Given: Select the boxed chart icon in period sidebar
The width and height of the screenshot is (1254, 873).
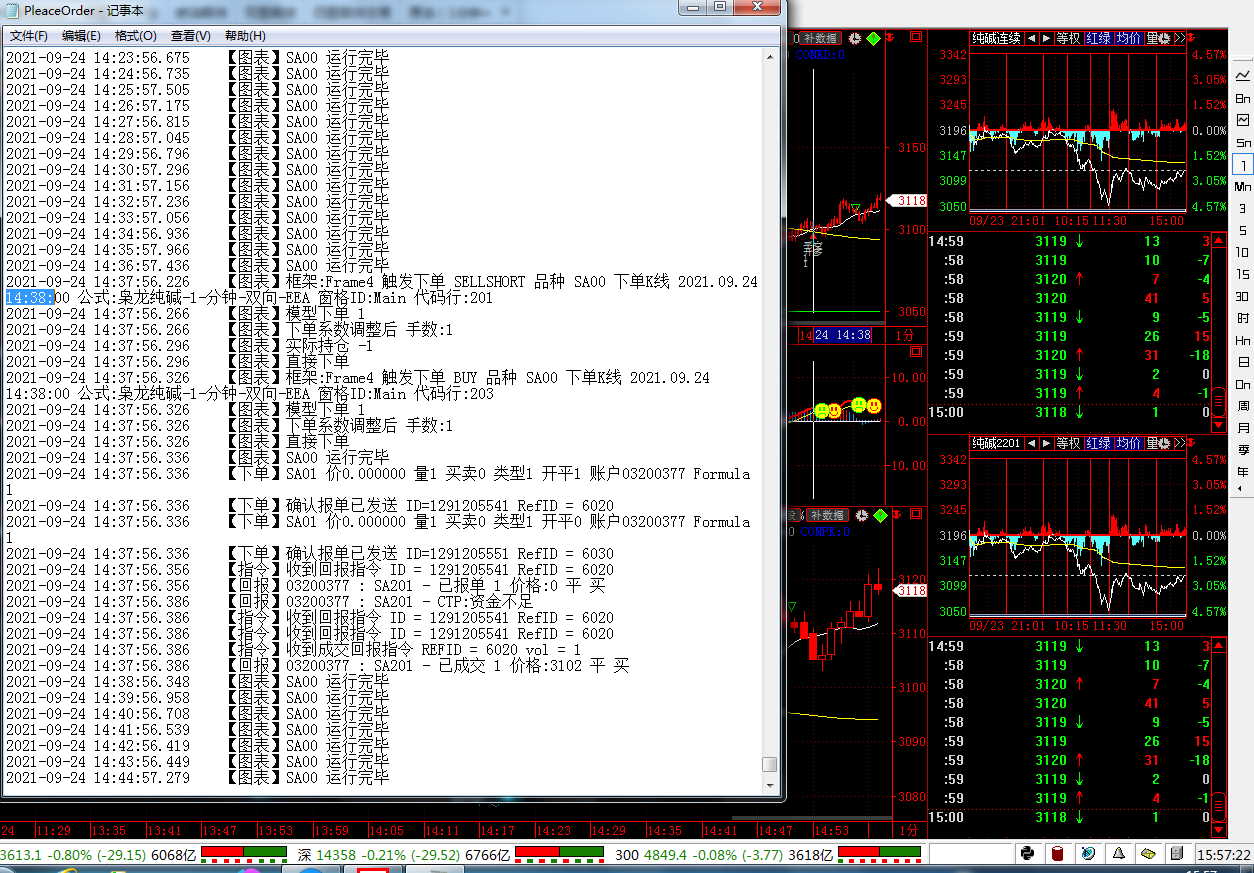Looking at the screenshot, I should click(x=1243, y=120).
